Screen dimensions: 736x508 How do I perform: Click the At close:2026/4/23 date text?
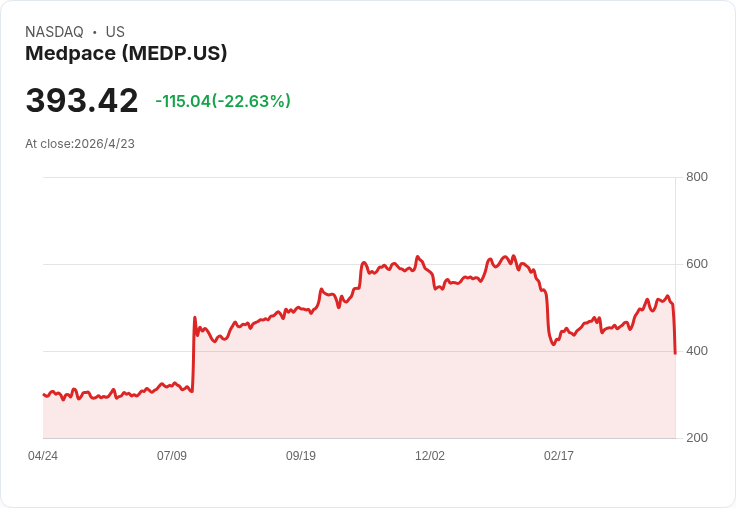pyautogui.click(x=80, y=144)
